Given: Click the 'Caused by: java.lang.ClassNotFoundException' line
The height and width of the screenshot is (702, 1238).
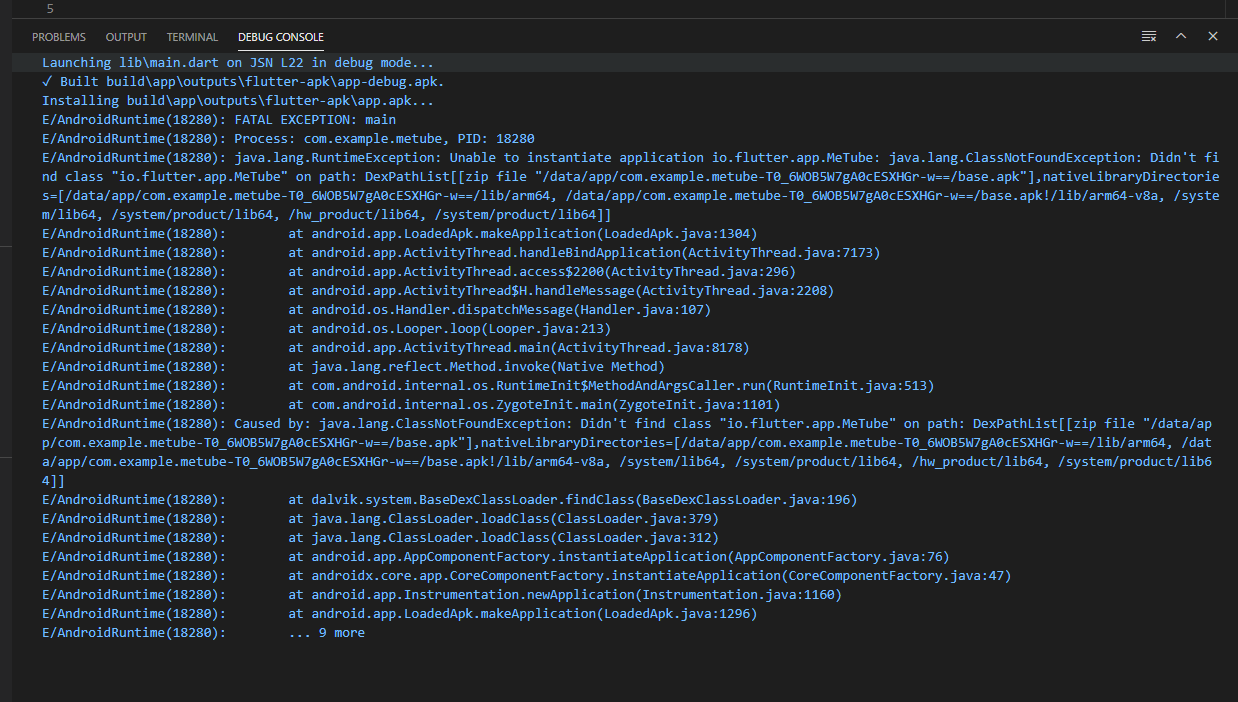Looking at the screenshot, I should (627, 452).
